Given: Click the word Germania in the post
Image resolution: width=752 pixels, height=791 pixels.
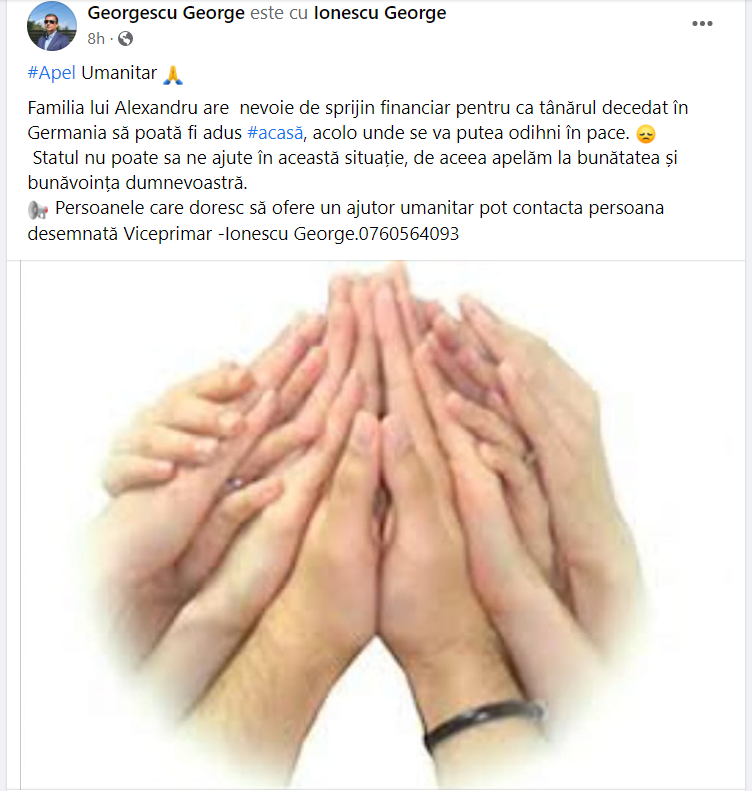Looking at the screenshot, I should [67, 133].
